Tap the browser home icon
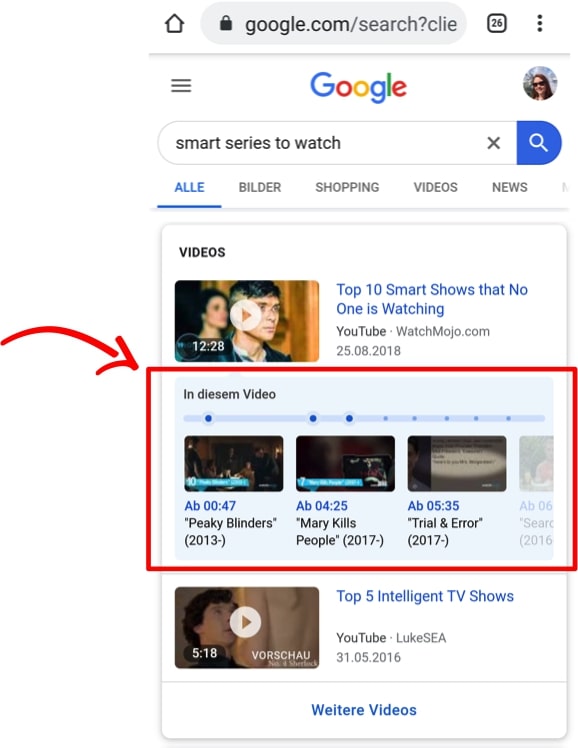This screenshot has width=578, height=748. pos(175,23)
